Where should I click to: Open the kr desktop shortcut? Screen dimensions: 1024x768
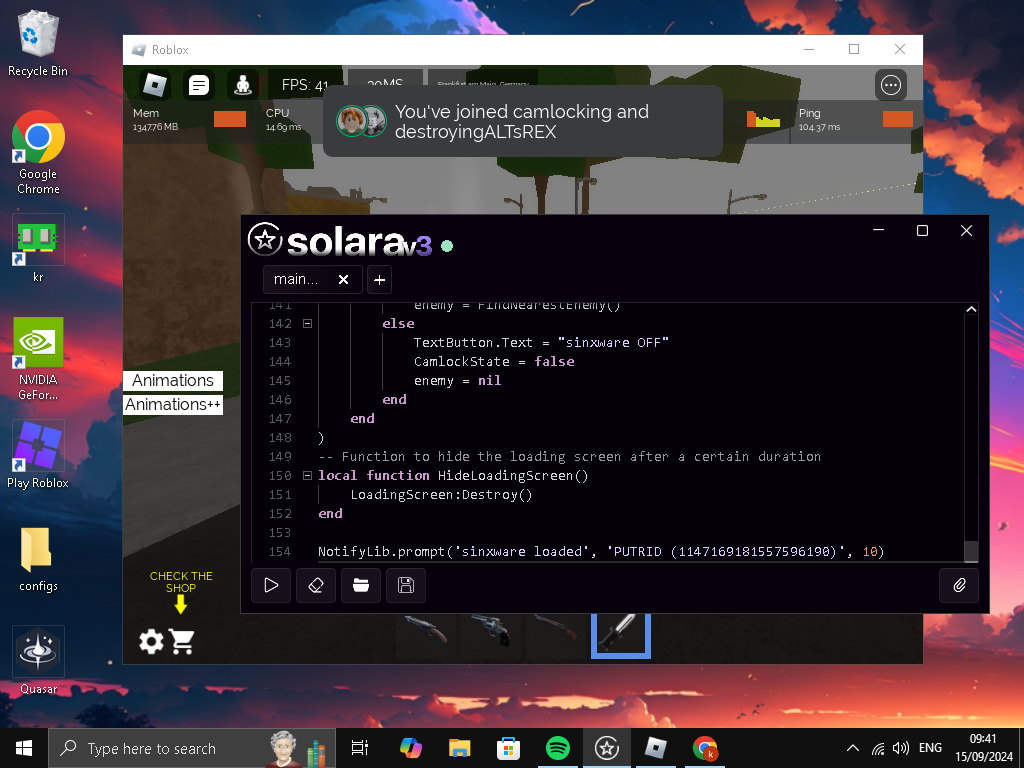[x=38, y=248]
